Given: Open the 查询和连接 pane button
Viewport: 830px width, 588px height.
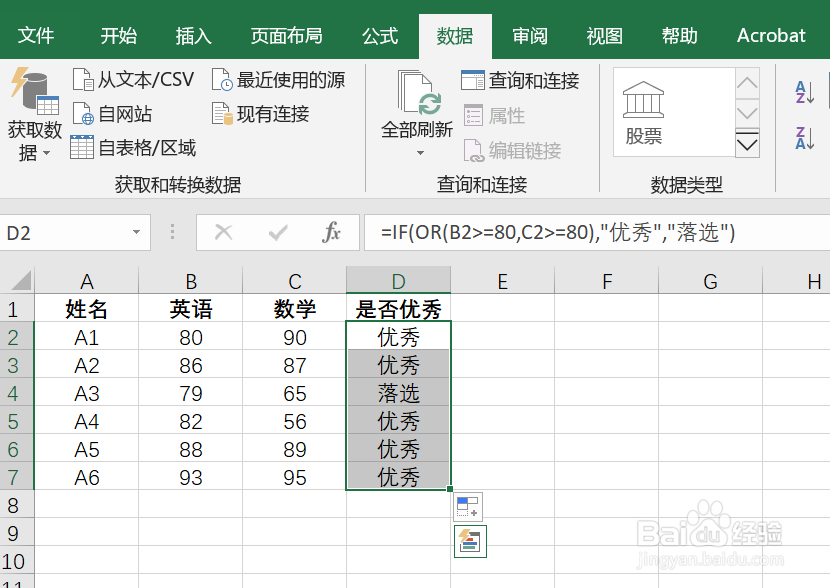Looking at the screenshot, I should [x=520, y=80].
